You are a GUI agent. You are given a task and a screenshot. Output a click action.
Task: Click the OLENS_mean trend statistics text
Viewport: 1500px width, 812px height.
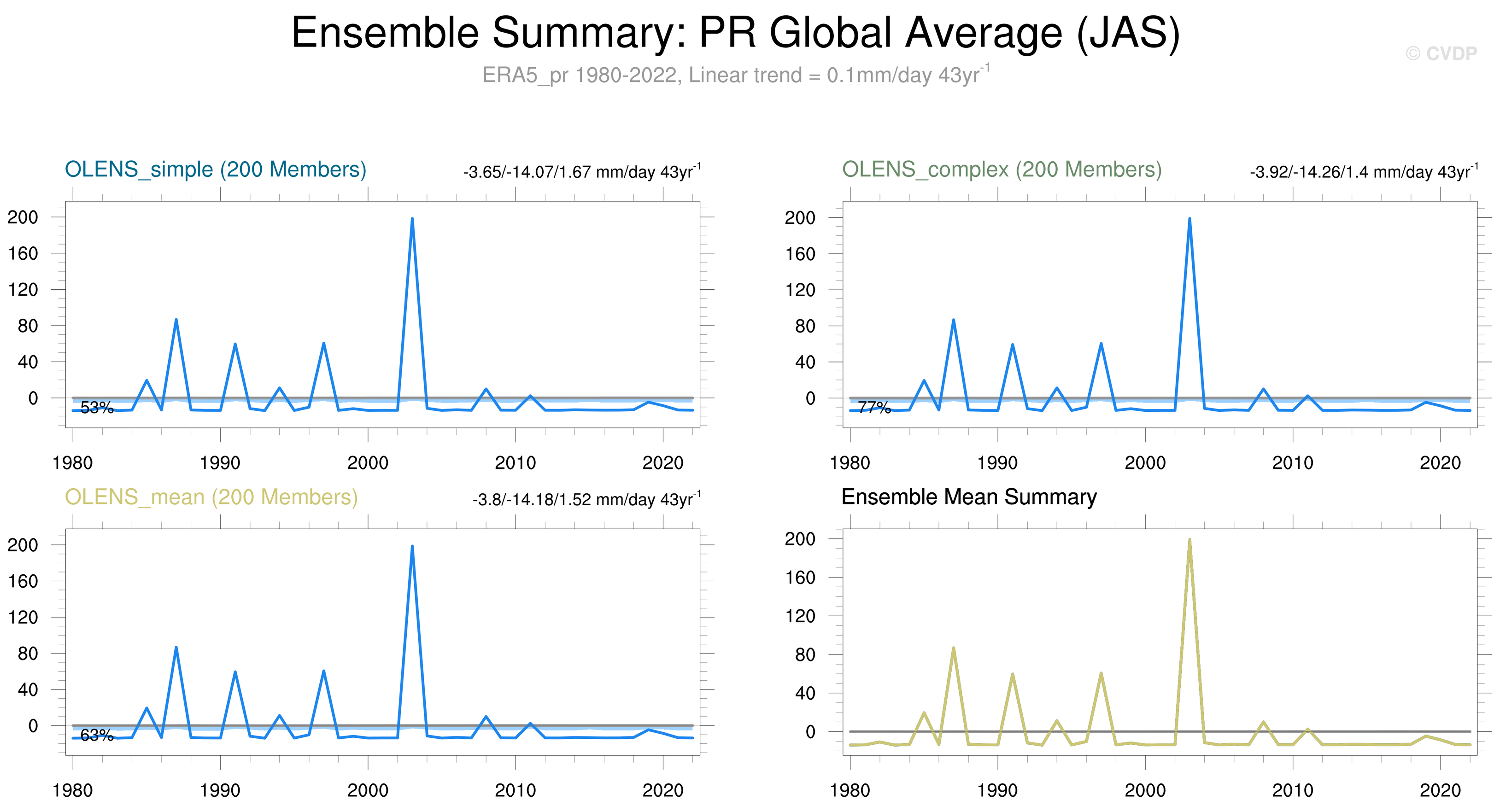point(586,499)
